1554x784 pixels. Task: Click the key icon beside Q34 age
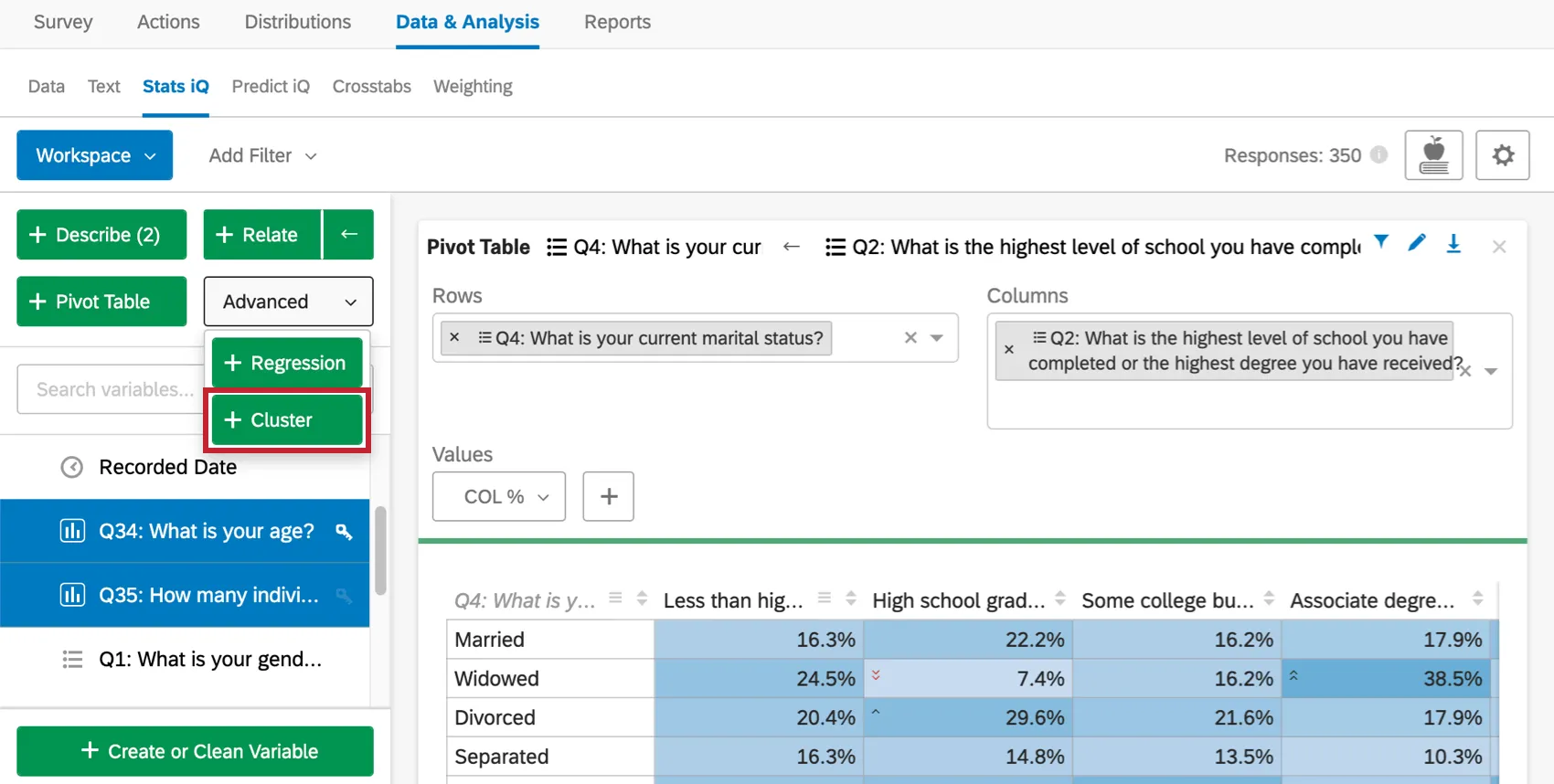tap(344, 532)
